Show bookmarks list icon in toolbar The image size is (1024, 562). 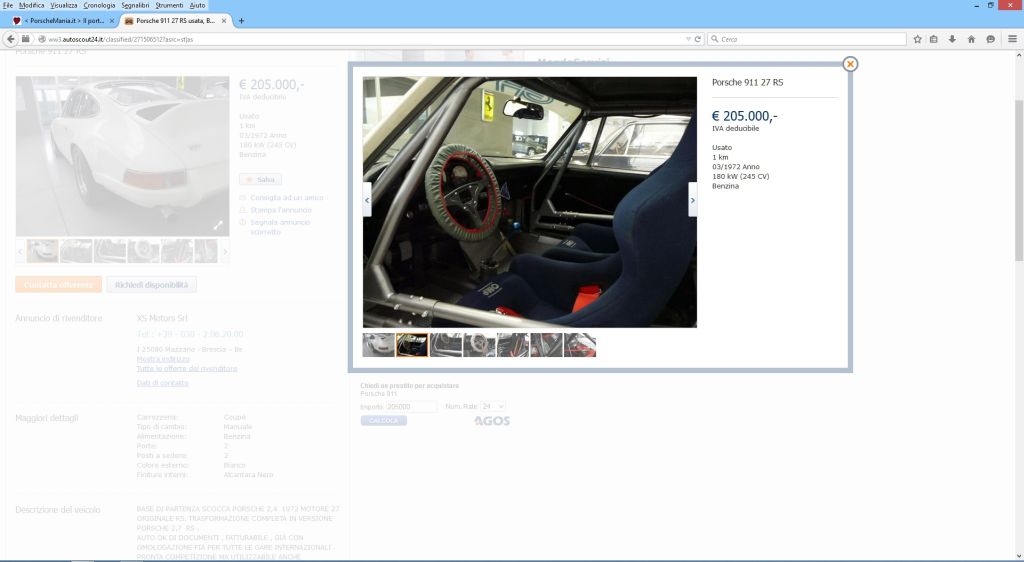[934, 39]
